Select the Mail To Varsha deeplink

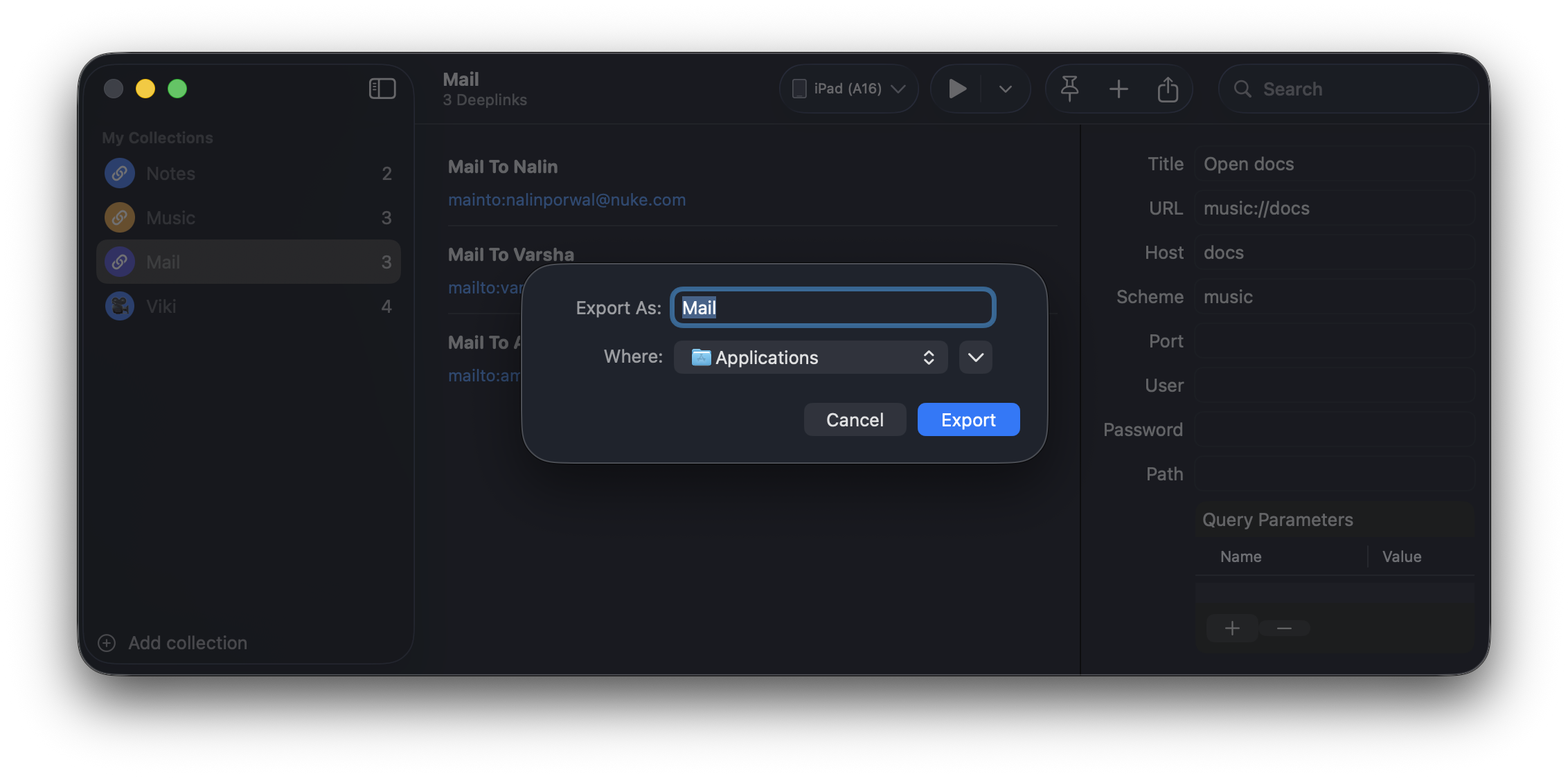[x=511, y=255]
